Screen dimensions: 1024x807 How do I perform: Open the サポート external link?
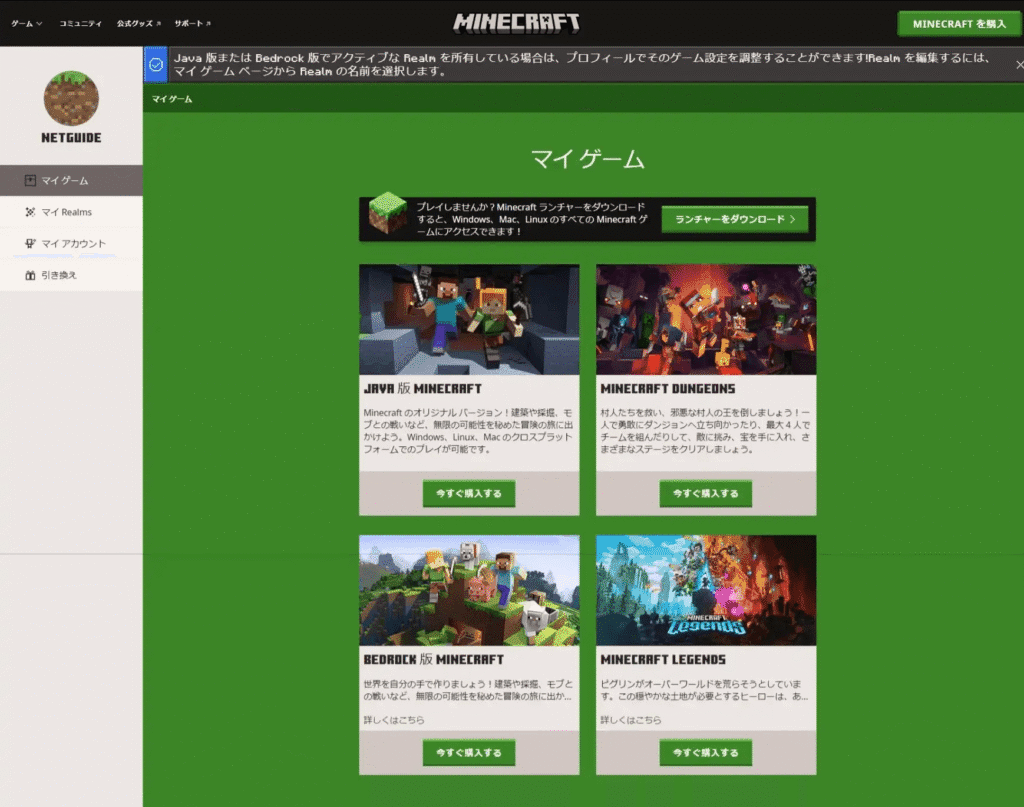click(x=192, y=23)
